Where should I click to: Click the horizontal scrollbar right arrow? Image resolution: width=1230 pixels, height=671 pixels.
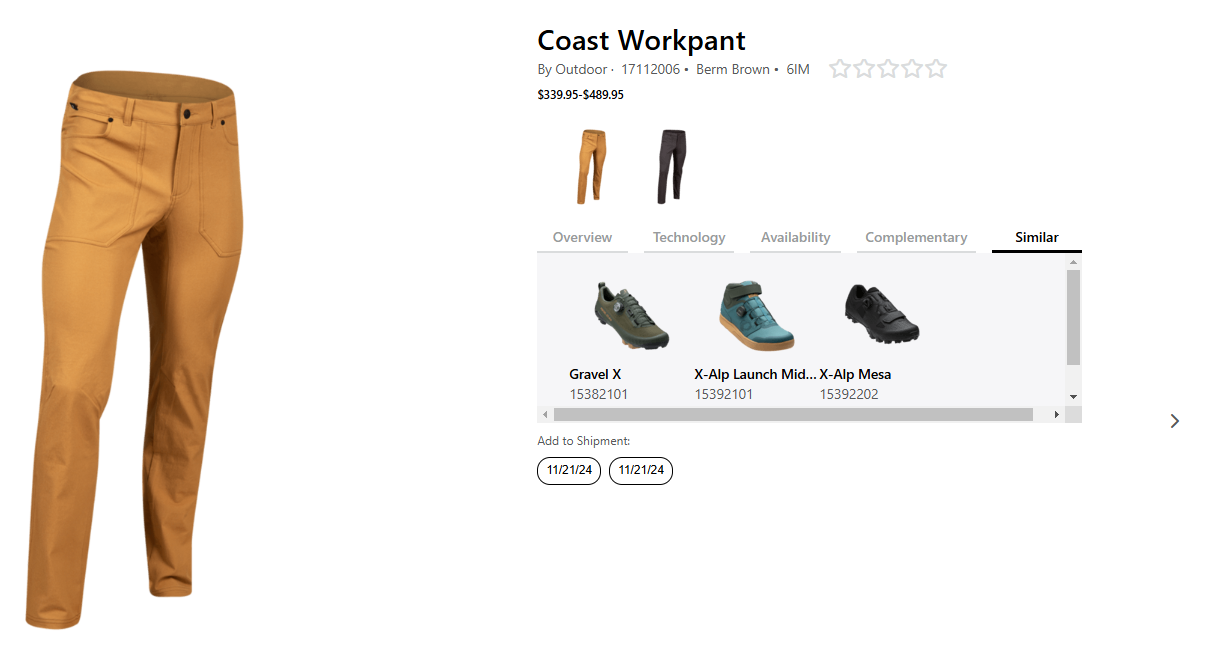coord(1057,414)
